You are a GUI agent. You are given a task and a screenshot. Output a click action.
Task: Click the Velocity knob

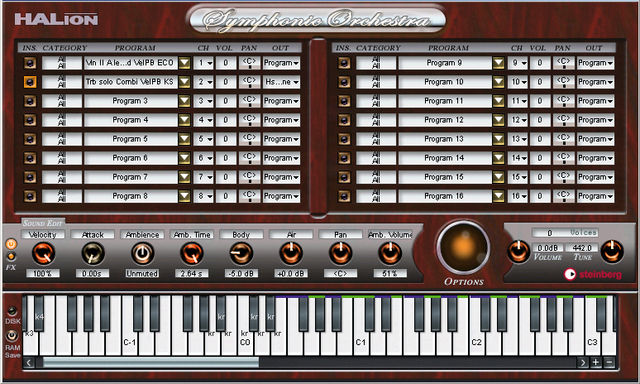click(x=43, y=253)
